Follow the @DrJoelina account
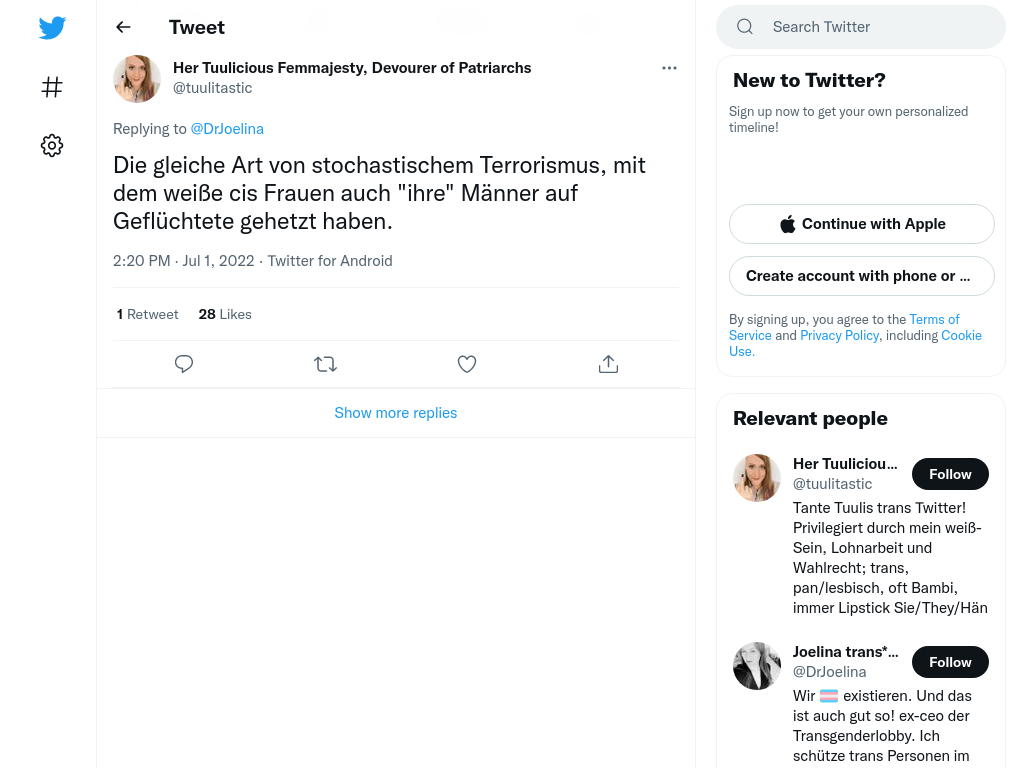 coord(950,662)
